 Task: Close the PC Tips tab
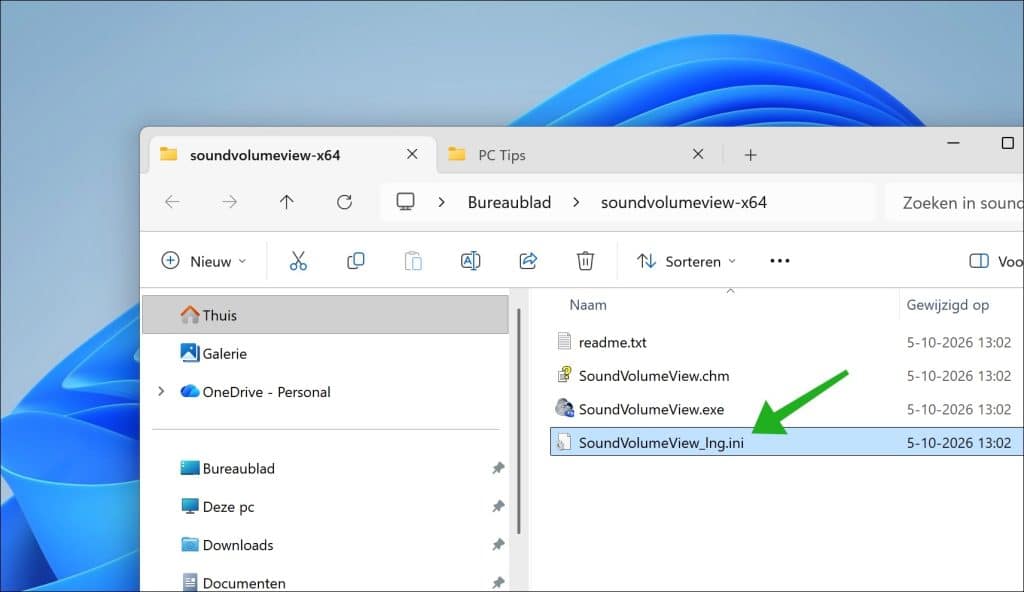click(x=698, y=154)
